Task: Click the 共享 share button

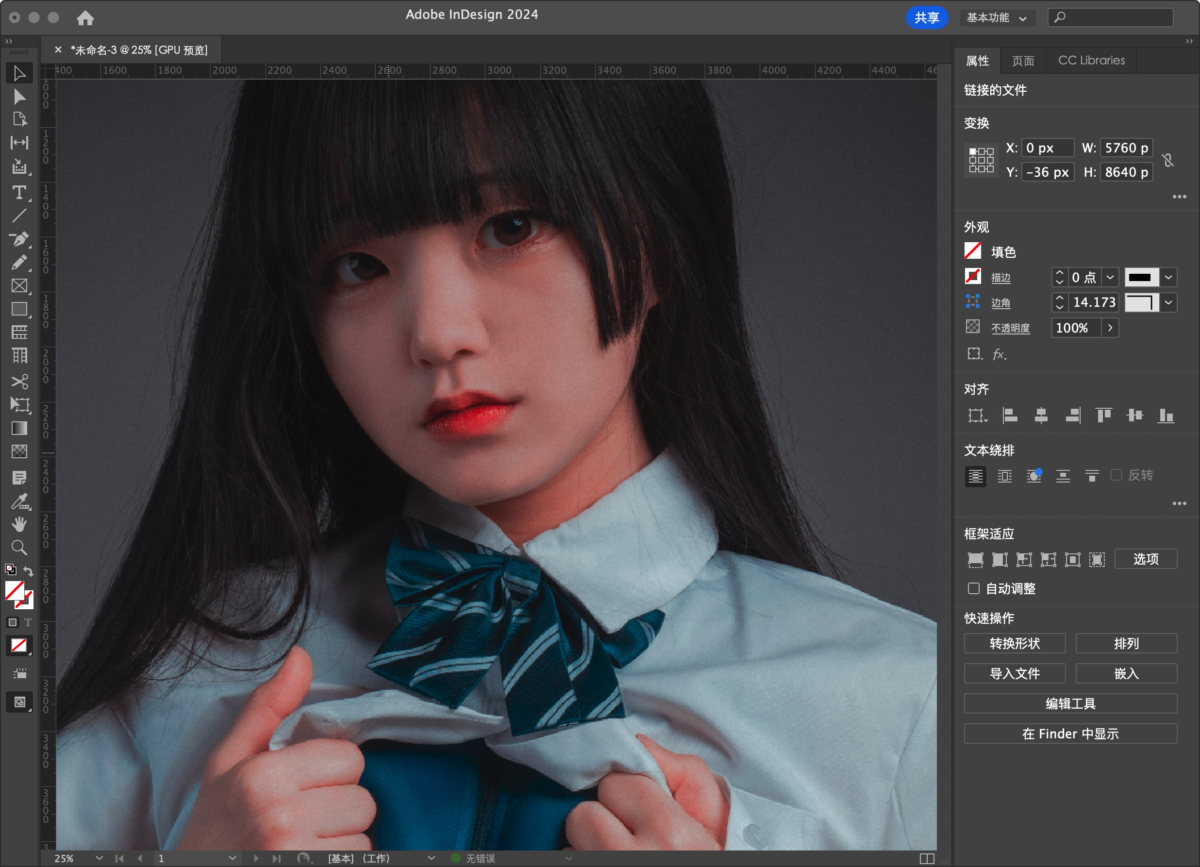Action: point(926,18)
